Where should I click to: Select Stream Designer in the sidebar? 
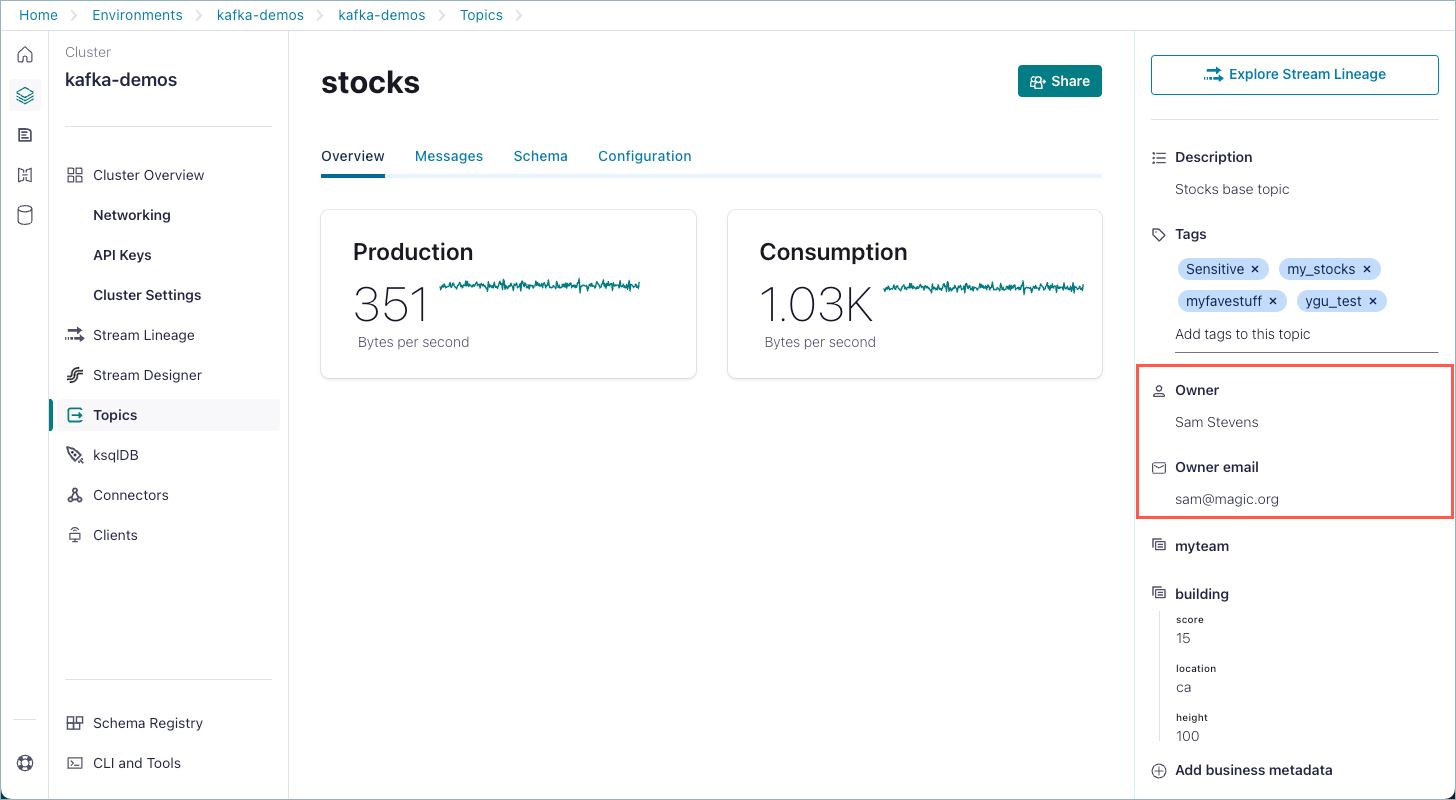pos(147,375)
